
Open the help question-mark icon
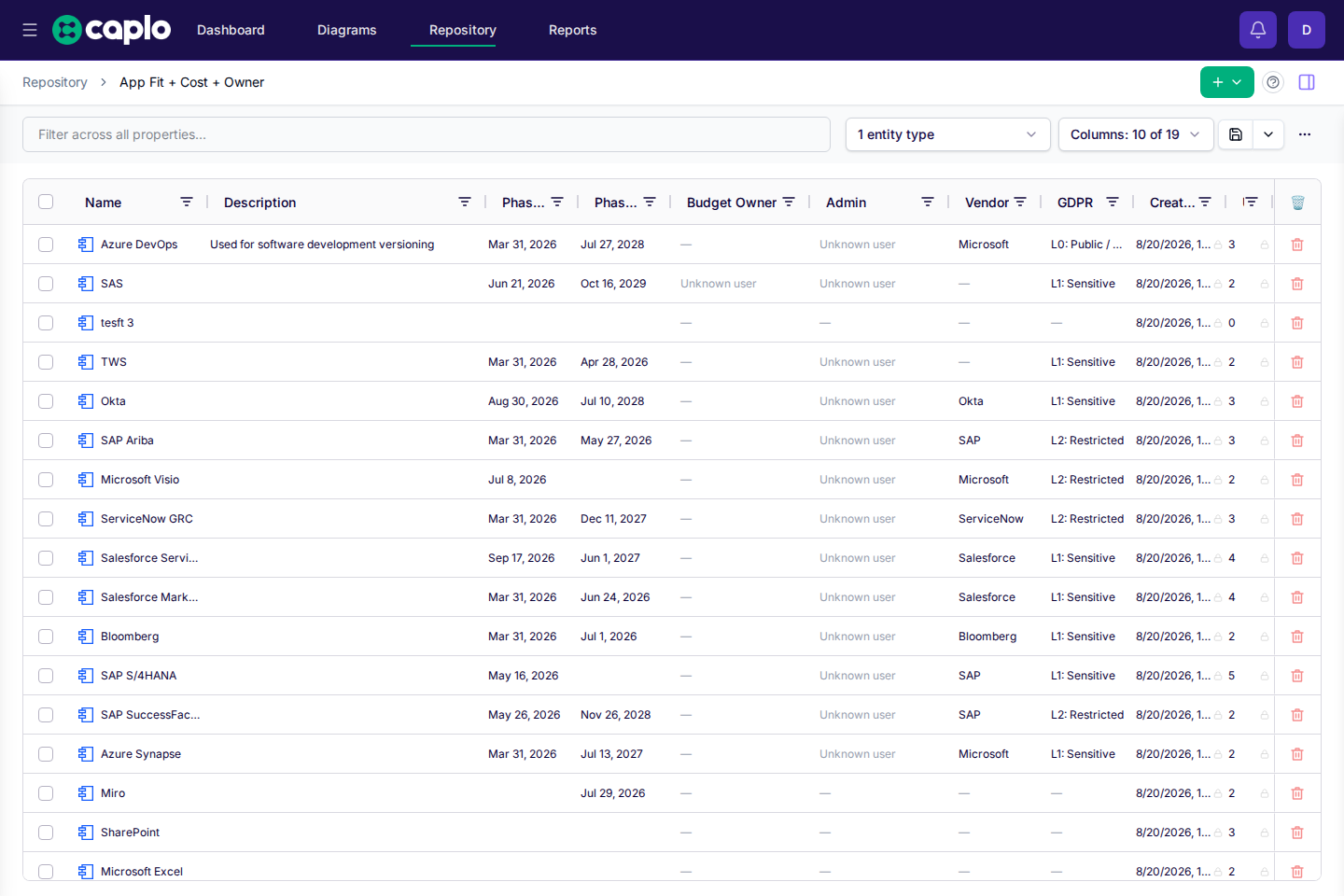click(x=1273, y=82)
